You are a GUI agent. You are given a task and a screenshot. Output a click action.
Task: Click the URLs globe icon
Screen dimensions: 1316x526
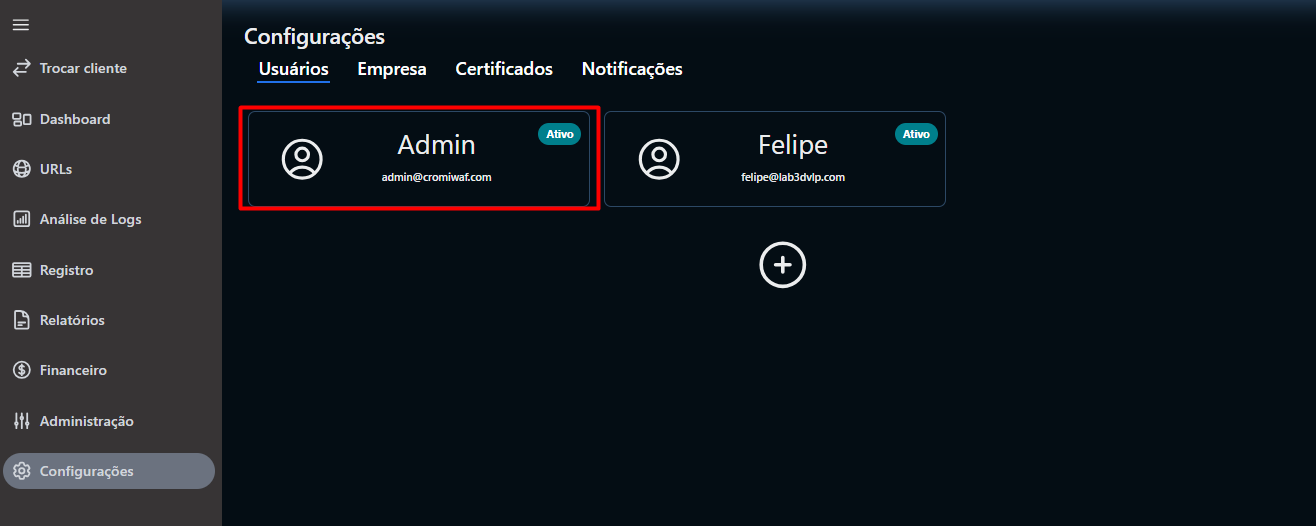click(21, 169)
